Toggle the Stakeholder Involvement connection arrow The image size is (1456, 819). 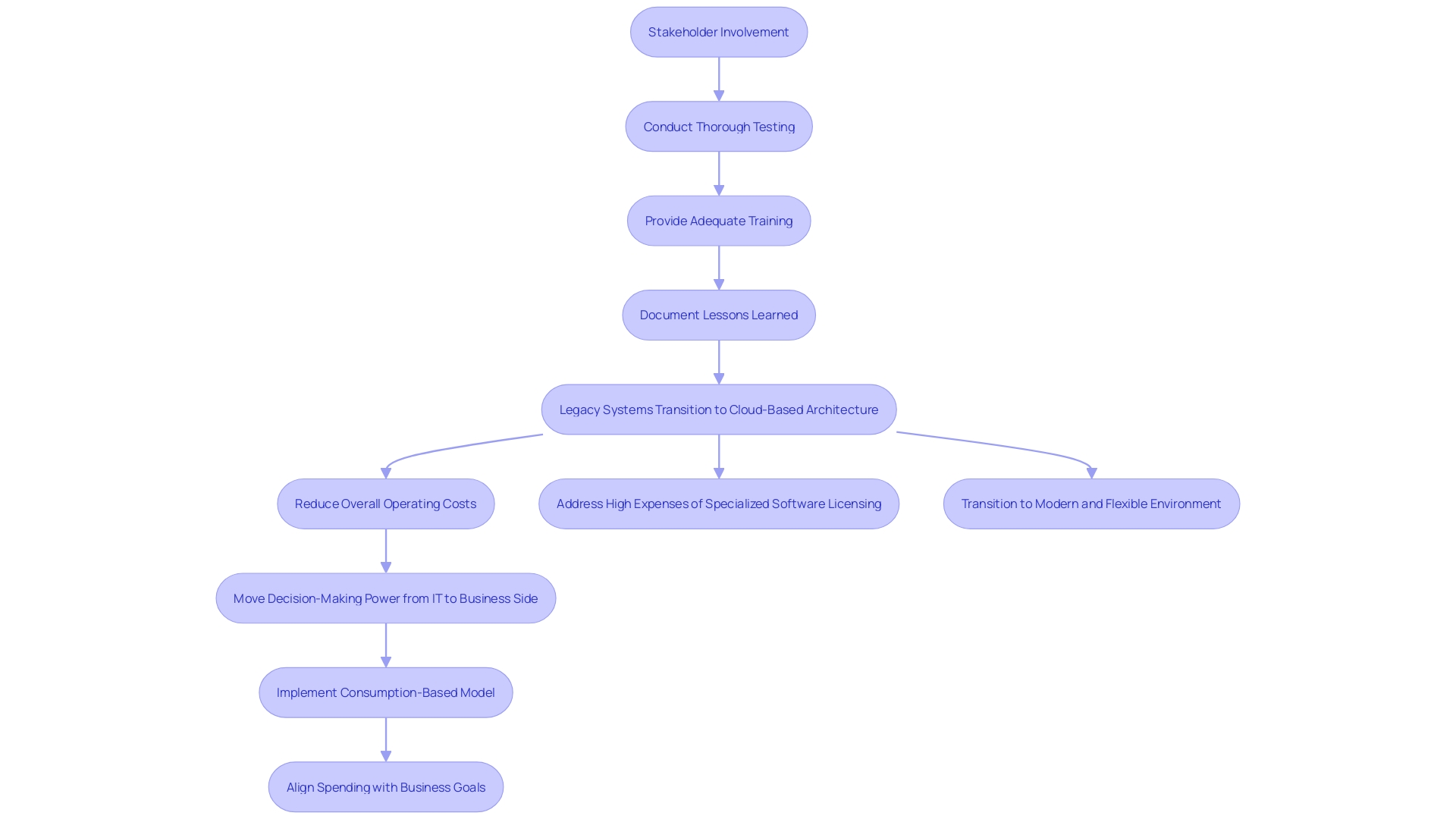pos(719,78)
